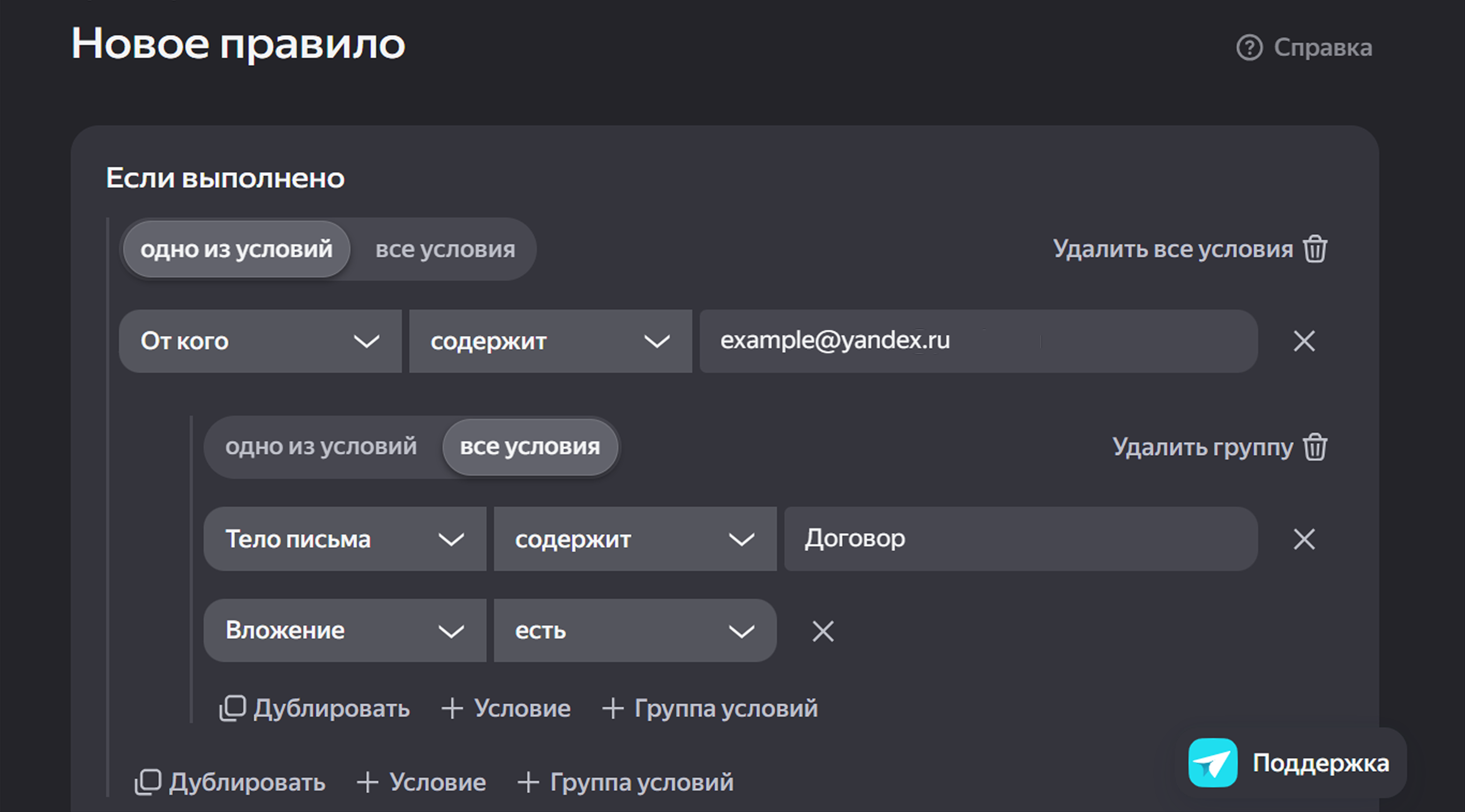Click bottom-level '+ Условие' button
Screen dimensions: 1465x812
[421, 783]
